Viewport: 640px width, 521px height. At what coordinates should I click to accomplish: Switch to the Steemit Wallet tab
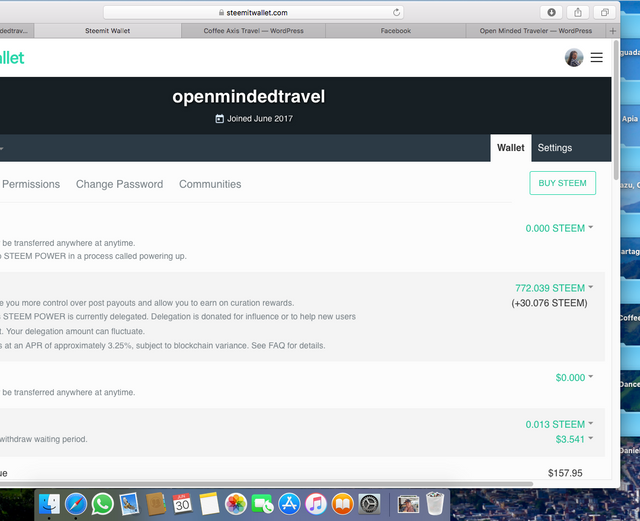point(108,31)
